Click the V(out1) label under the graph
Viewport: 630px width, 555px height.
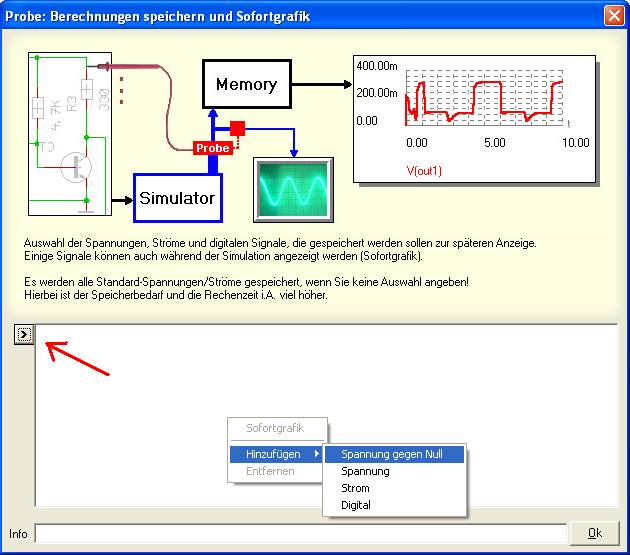[424, 170]
